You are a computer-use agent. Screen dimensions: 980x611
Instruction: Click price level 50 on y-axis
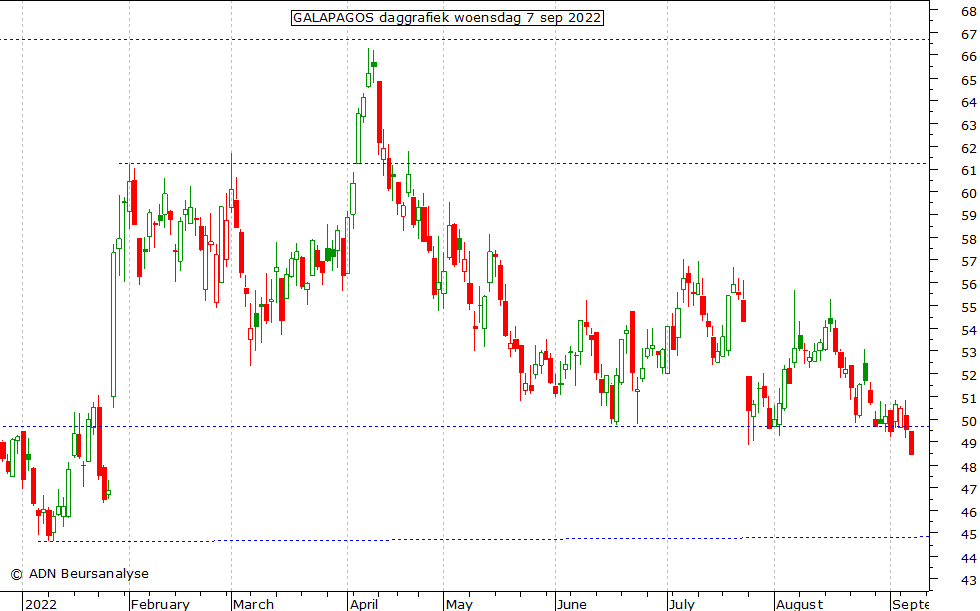tap(969, 421)
